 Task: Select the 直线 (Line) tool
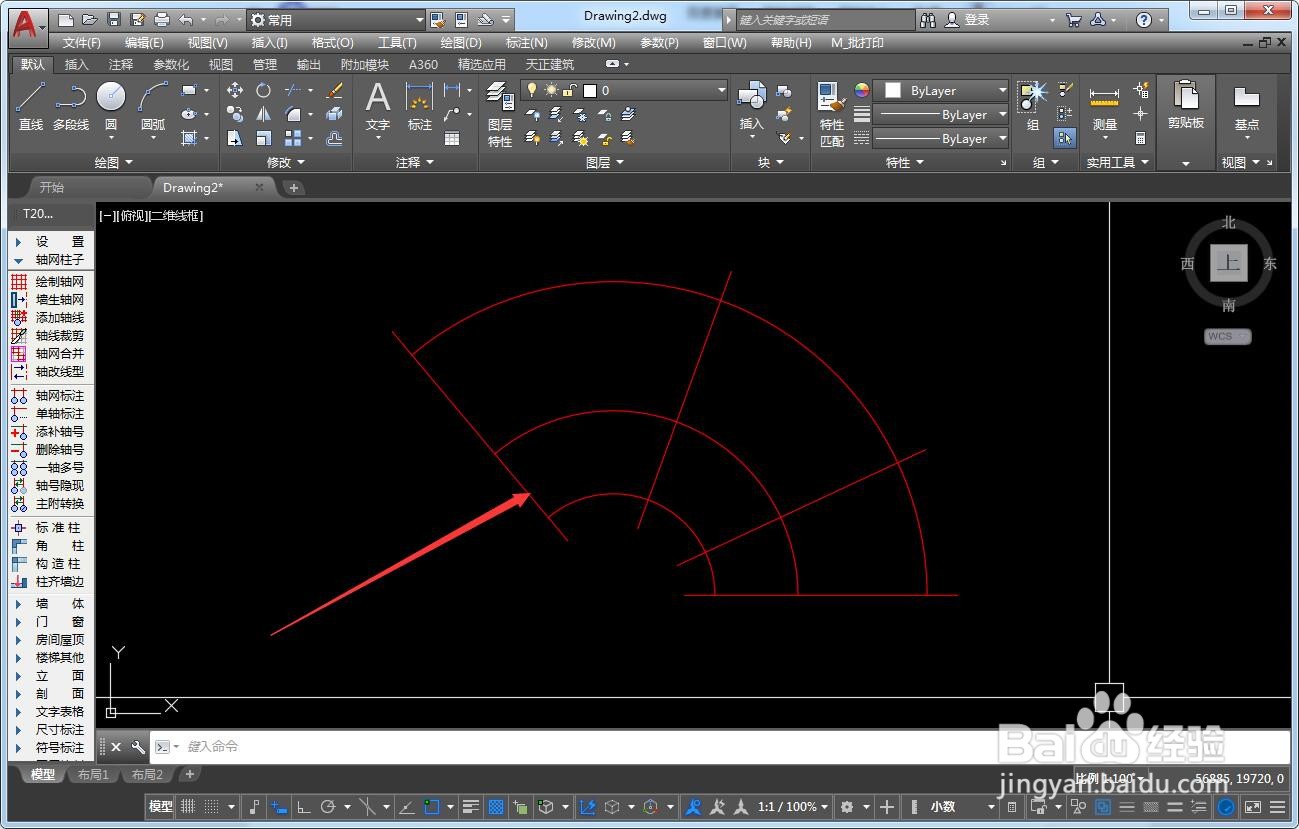click(31, 106)
